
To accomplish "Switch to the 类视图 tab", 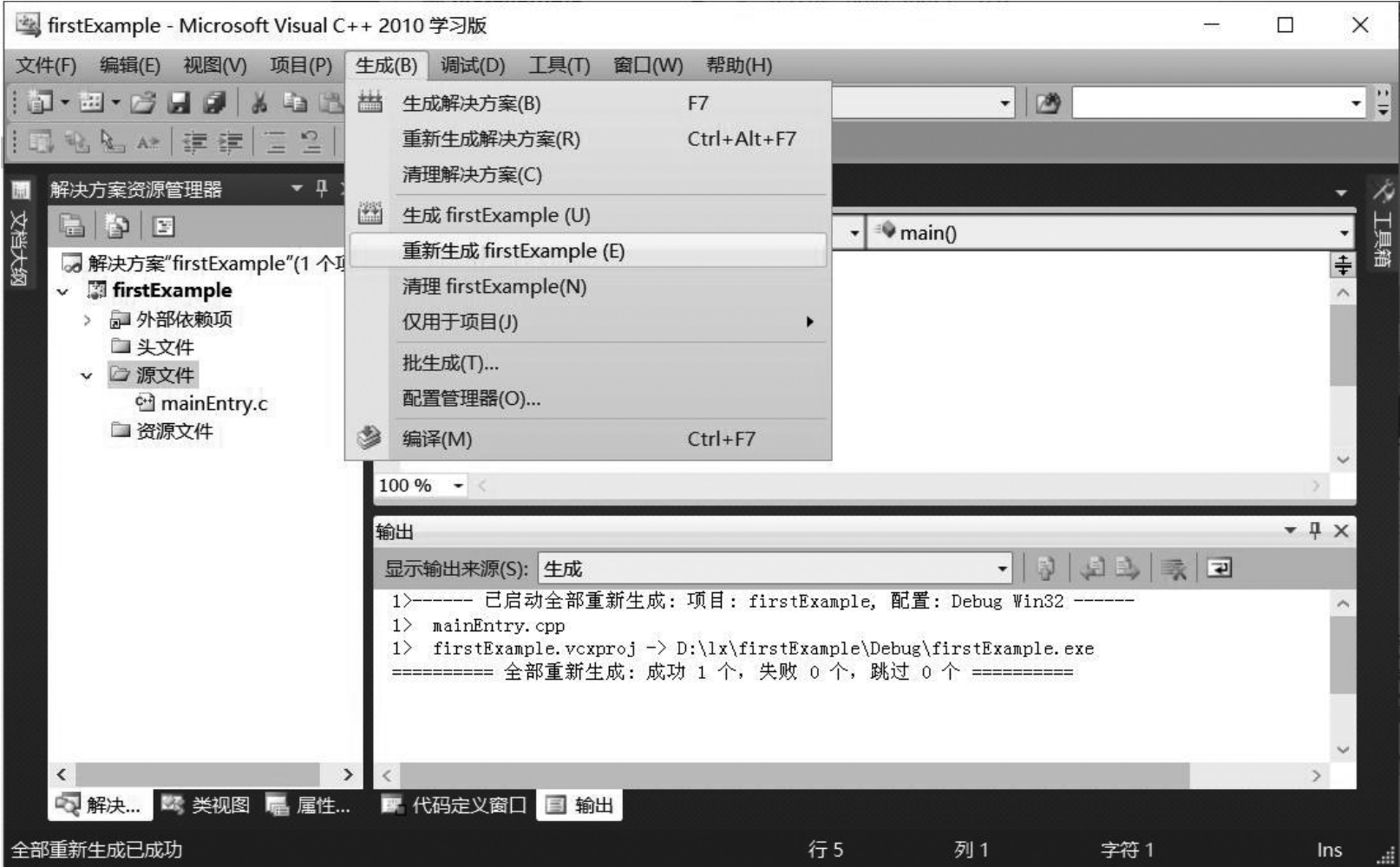I will (x=206, y=805).
